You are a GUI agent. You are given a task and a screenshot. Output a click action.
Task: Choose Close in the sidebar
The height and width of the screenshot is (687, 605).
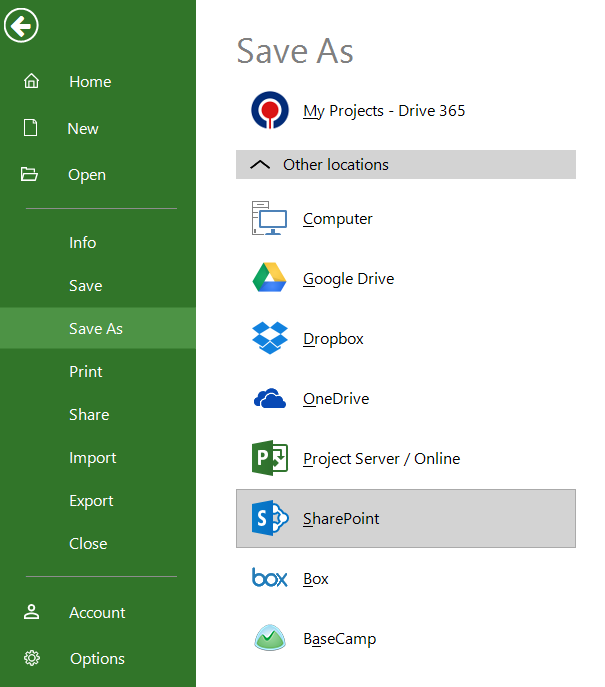(88, 544)
